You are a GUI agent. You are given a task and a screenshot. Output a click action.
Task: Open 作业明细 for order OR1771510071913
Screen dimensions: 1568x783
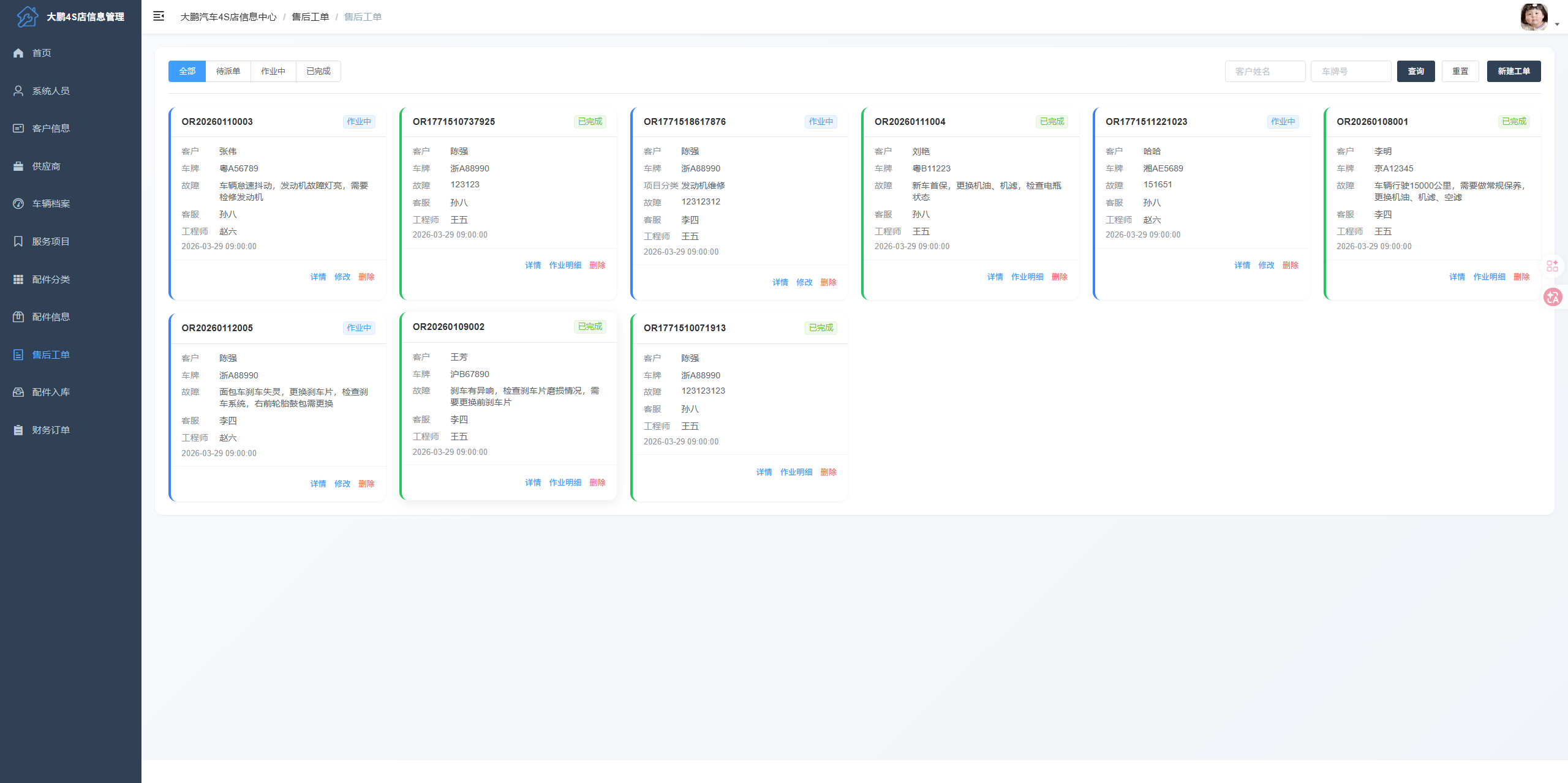796,473
